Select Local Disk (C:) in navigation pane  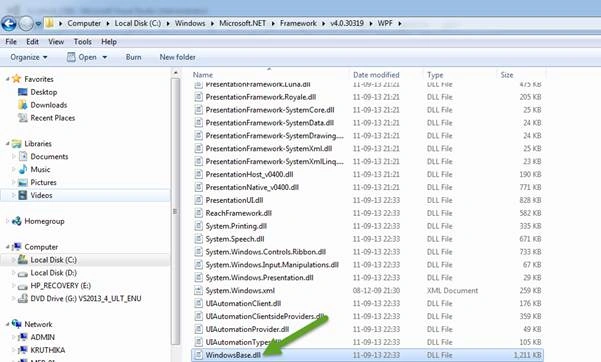click(x=53, y=260)
